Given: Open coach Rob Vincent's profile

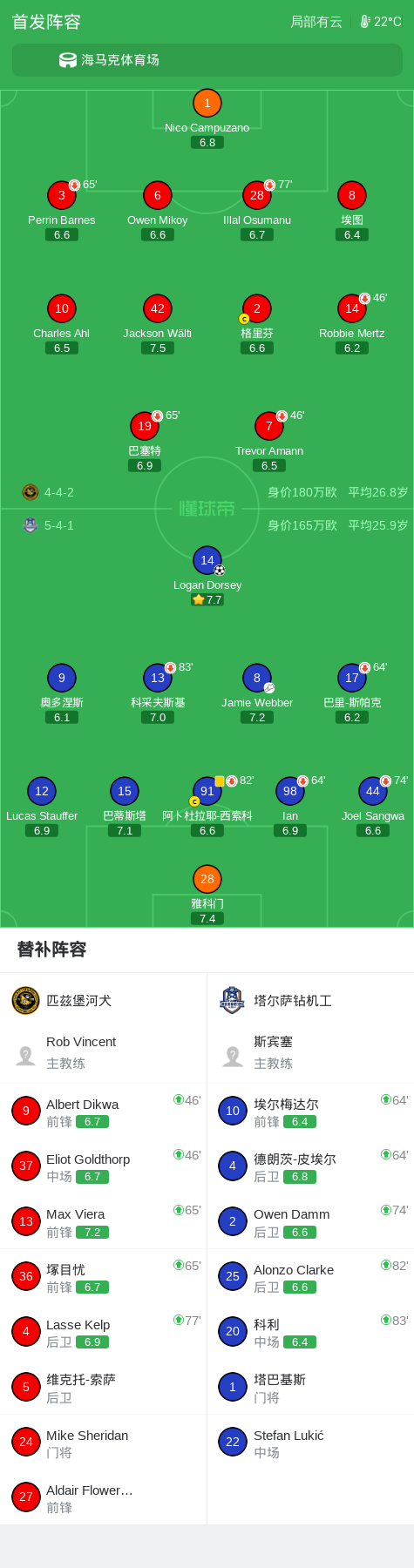Looking at the screenshot, I should coord(104,1052).
